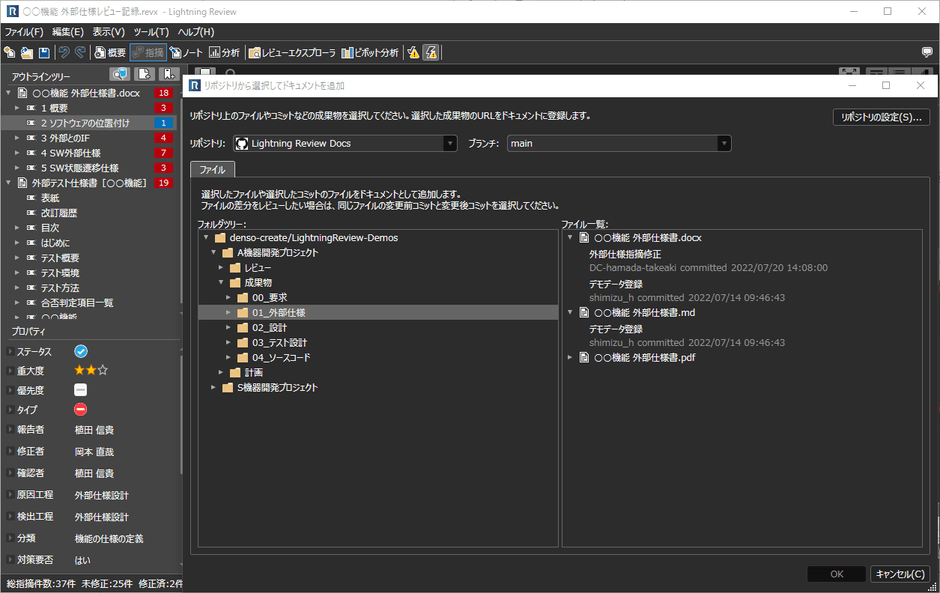This screenshot has width=940, height=593.
Task: Open the 分析 view
Action: tap(225, 52)
